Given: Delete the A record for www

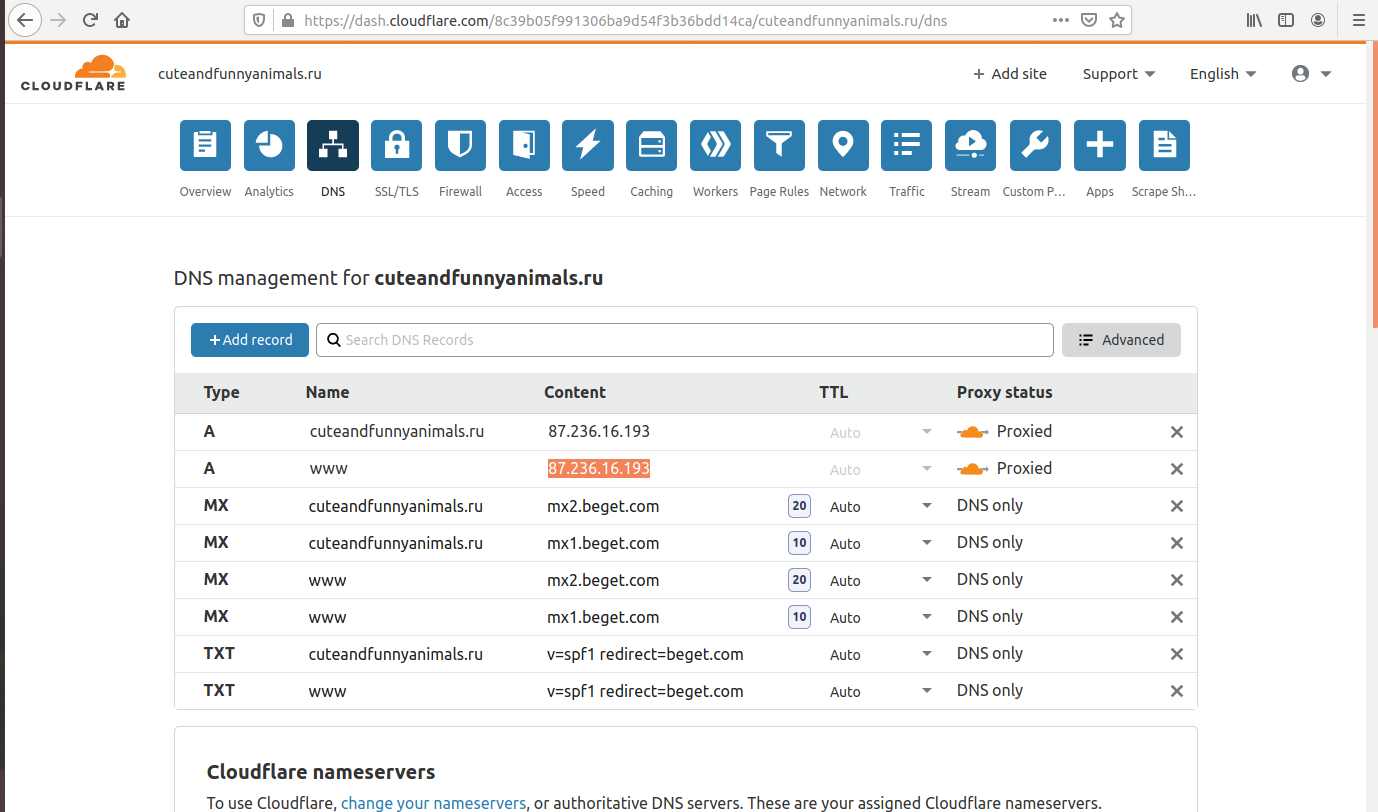Looking at the screenshot, I should click(x=1177, y=469).
